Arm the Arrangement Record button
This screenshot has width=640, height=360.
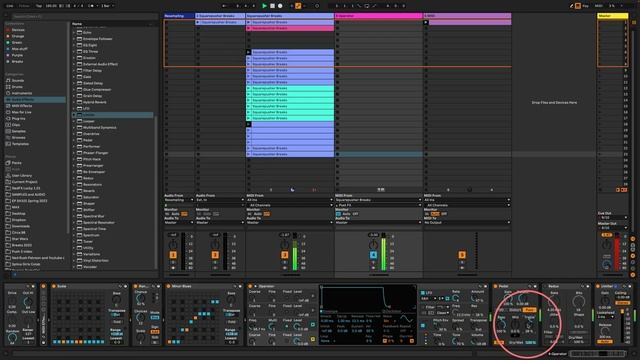point(280,6)
